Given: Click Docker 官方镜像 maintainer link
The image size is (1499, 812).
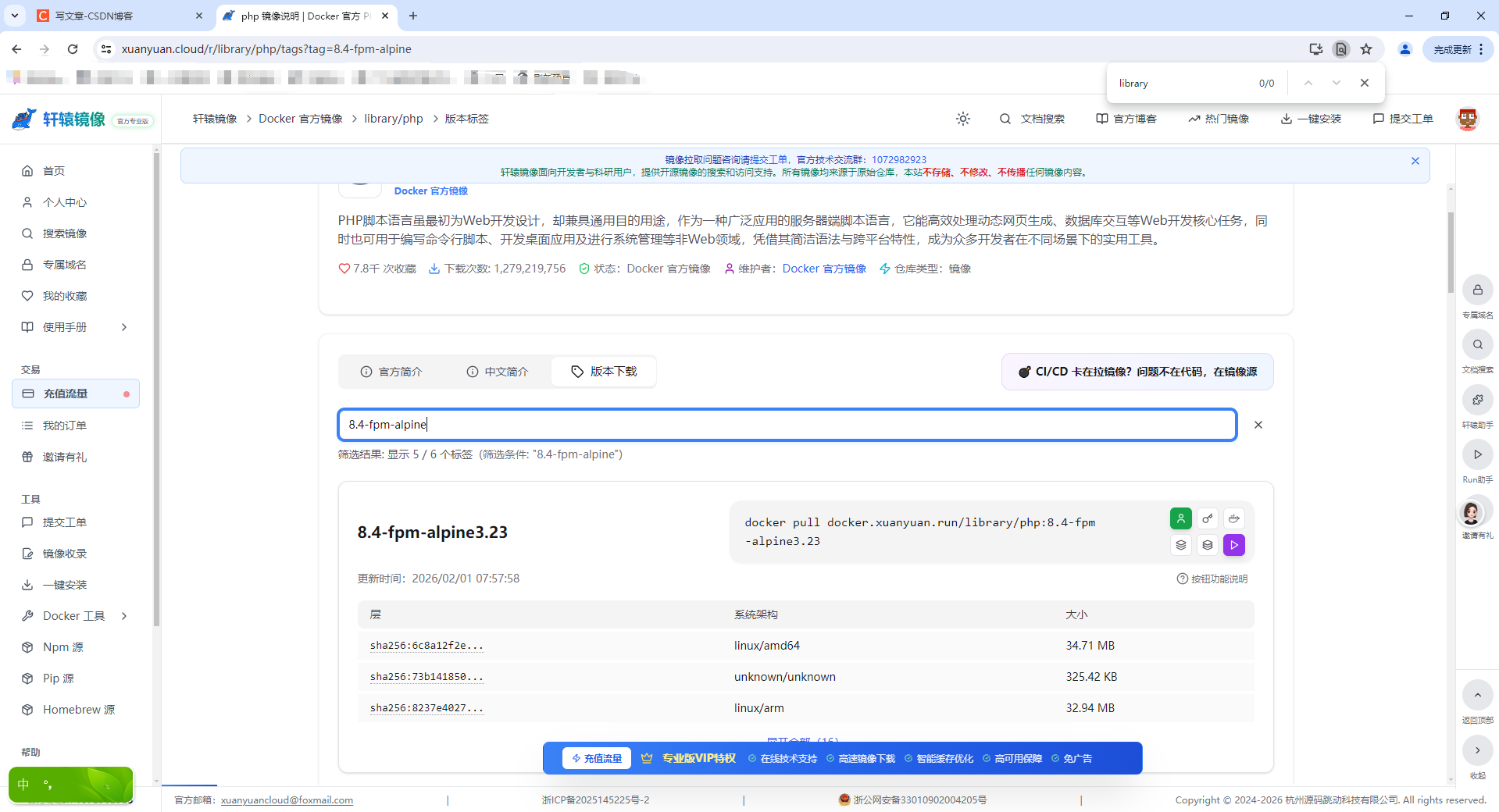Looking at the screenshot, I should tap(824, 269).
